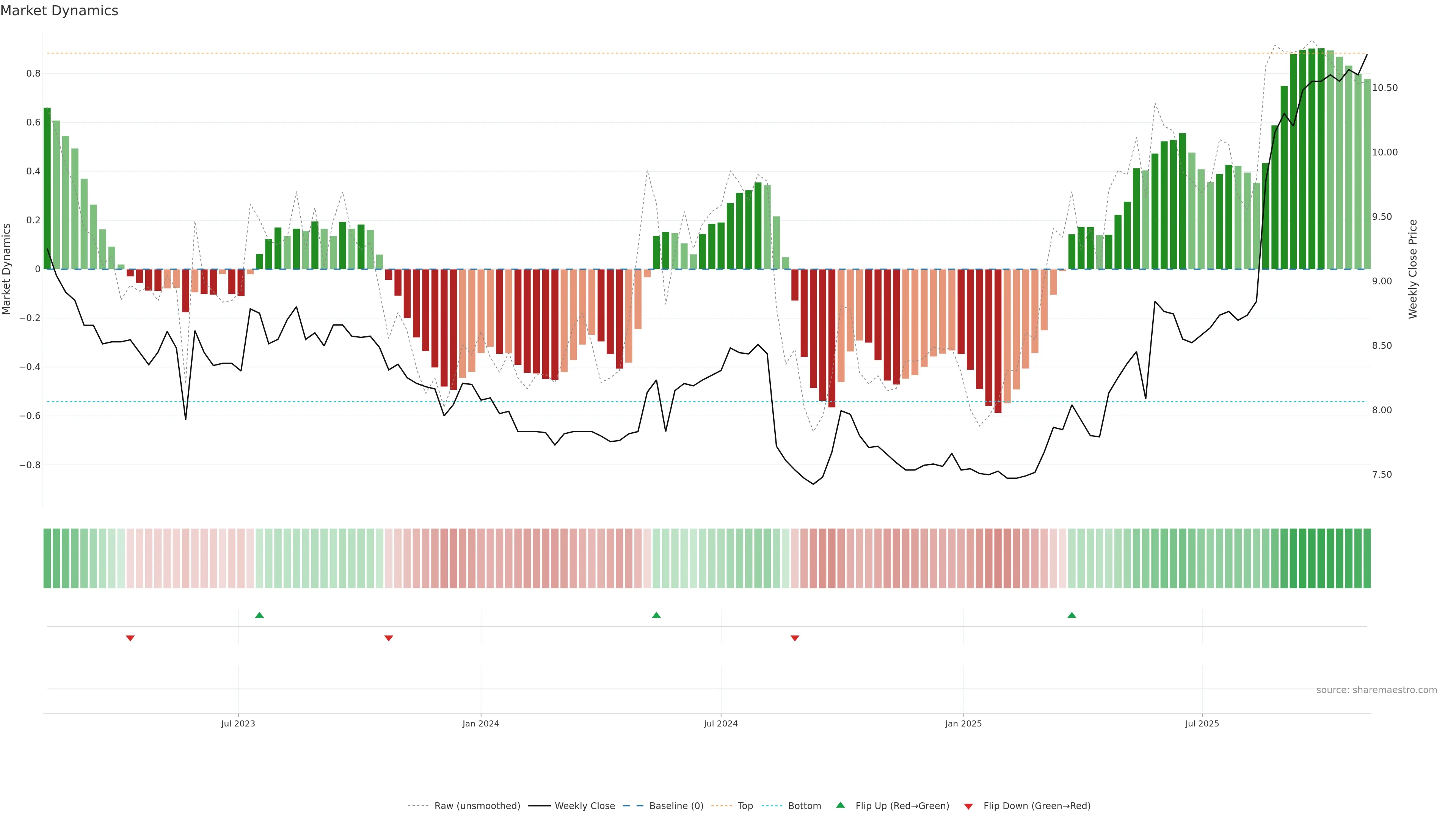Toggle the Top legend label

pyautogui.click(x=745, y=806)
